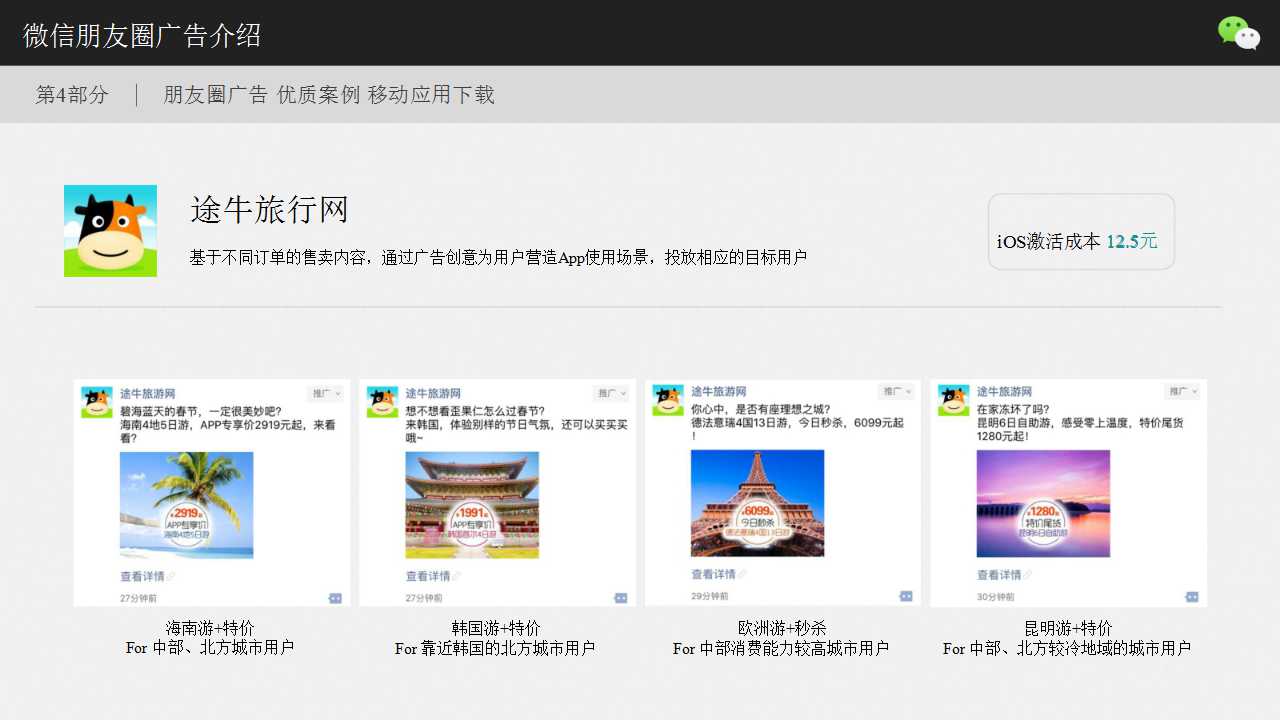Click the comment bubble on the 昆明 ad
Image resolution: width=1280 pixels, height=720 pixels.
[1192, 596]
